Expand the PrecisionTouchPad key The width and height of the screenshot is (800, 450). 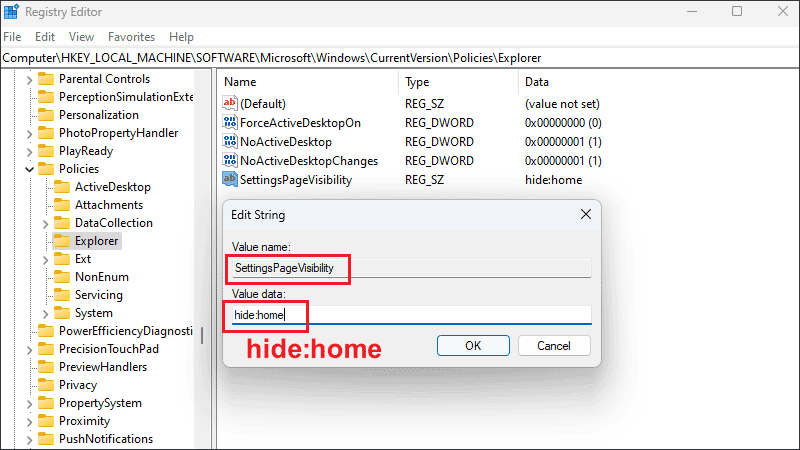pyautogui.click(x=29, y=349)
